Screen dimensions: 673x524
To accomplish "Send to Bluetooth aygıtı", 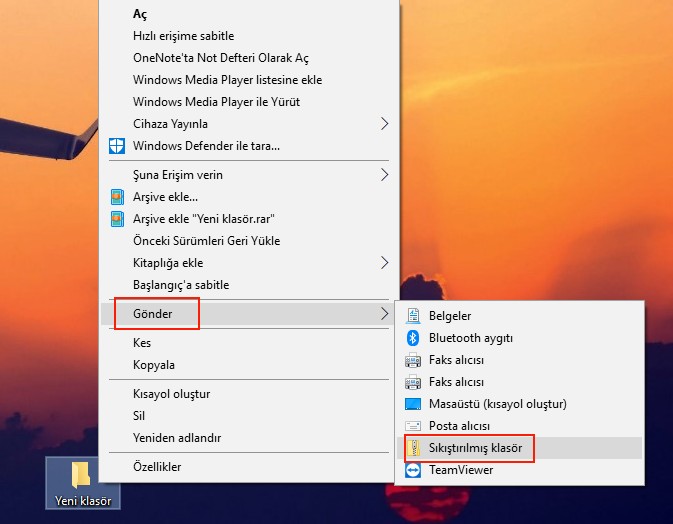I will tap(519, 338).
